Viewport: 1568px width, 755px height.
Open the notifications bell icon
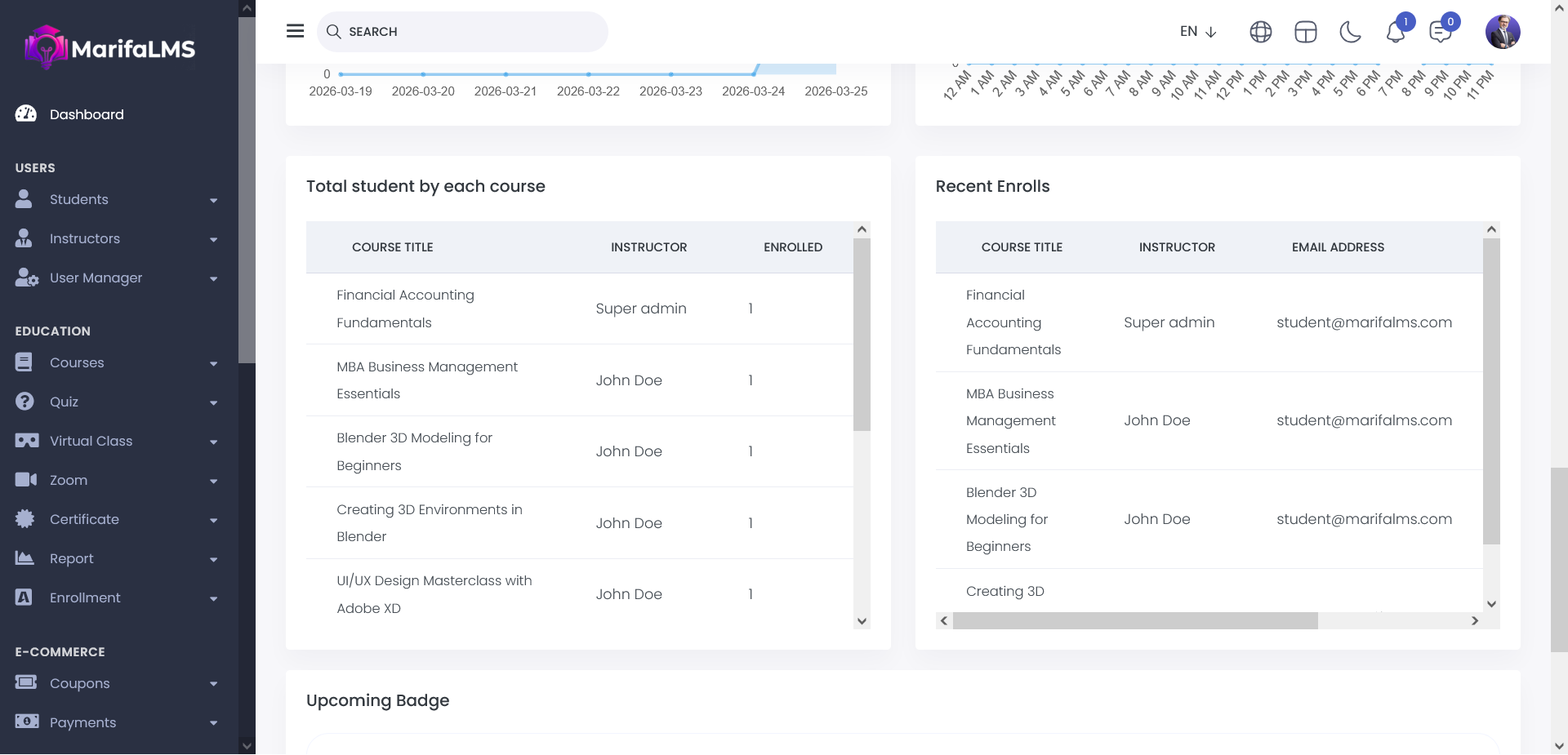[1395, 33]
